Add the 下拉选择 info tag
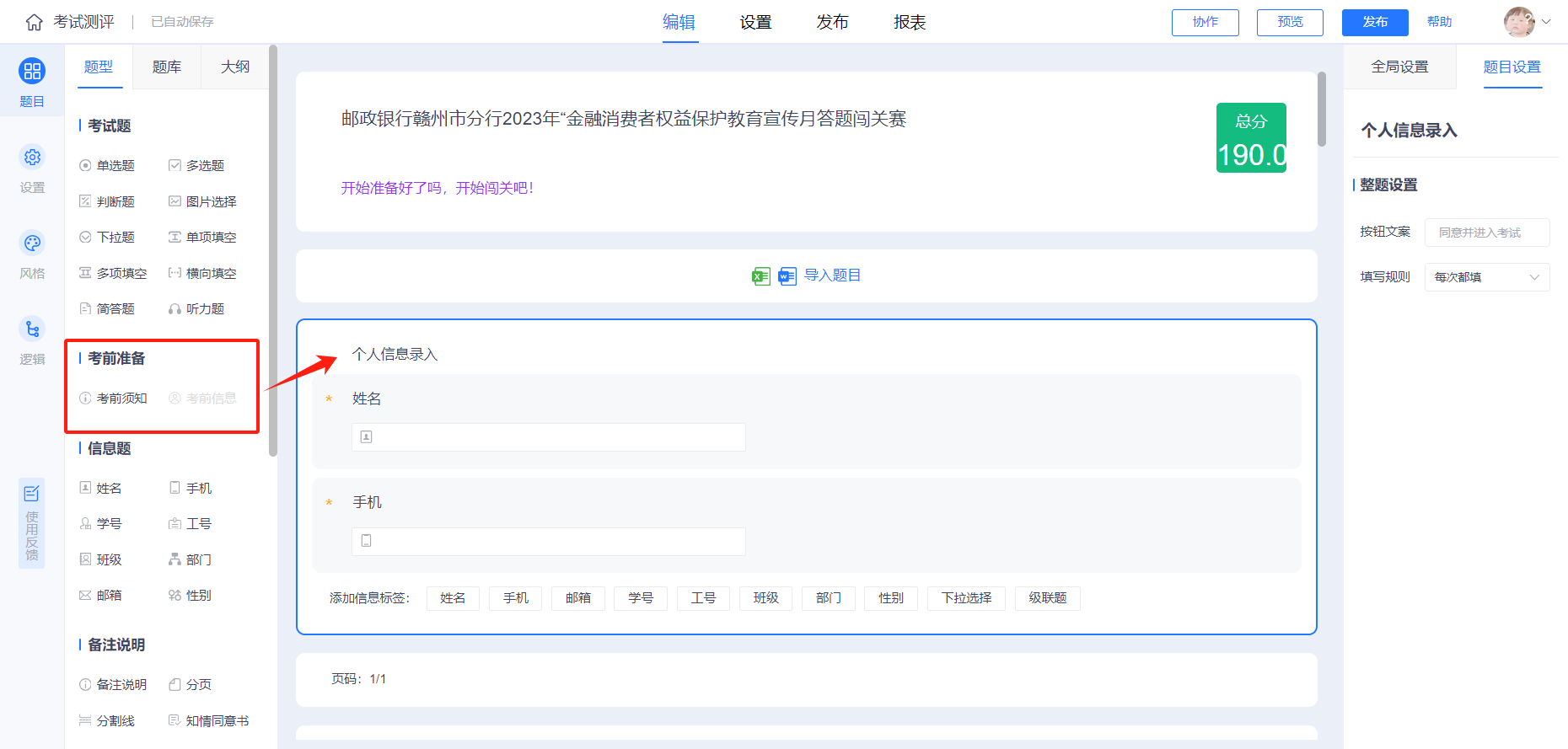This screenshot has height=749, width=1568. coord(967,598)
